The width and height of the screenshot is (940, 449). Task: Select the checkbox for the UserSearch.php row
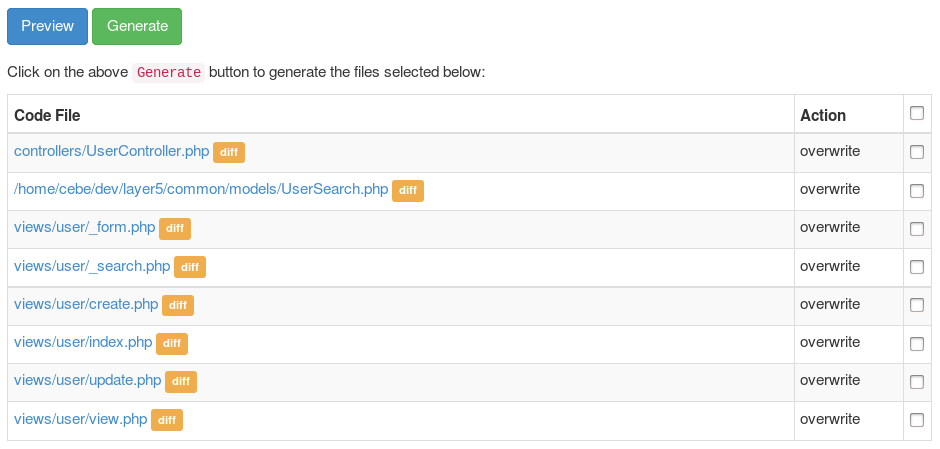tap(917, 190)
